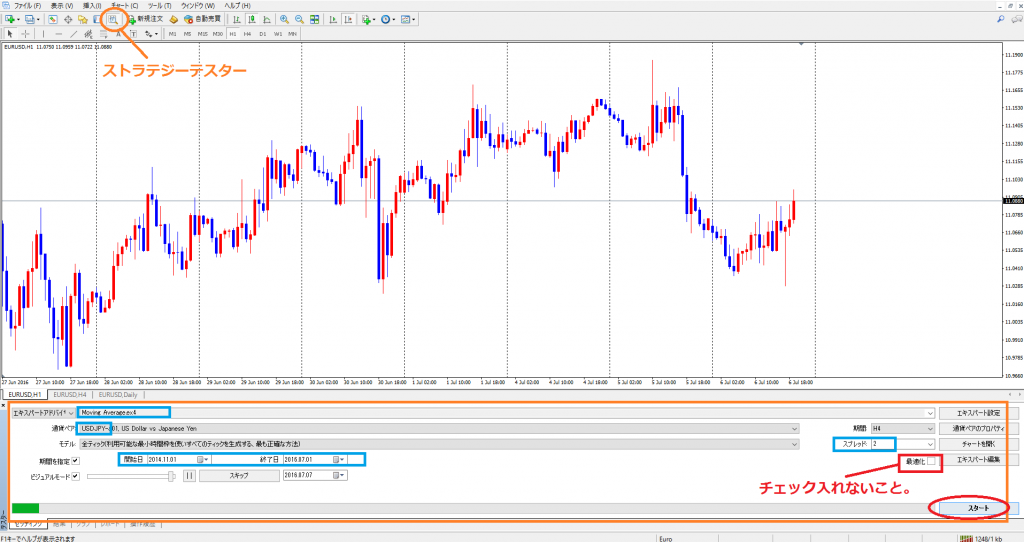Open the エキスパートアドバイザ type dropdown
Image resolution: width=1024 pixels, height=542 pixels.
tap(43, 413)
